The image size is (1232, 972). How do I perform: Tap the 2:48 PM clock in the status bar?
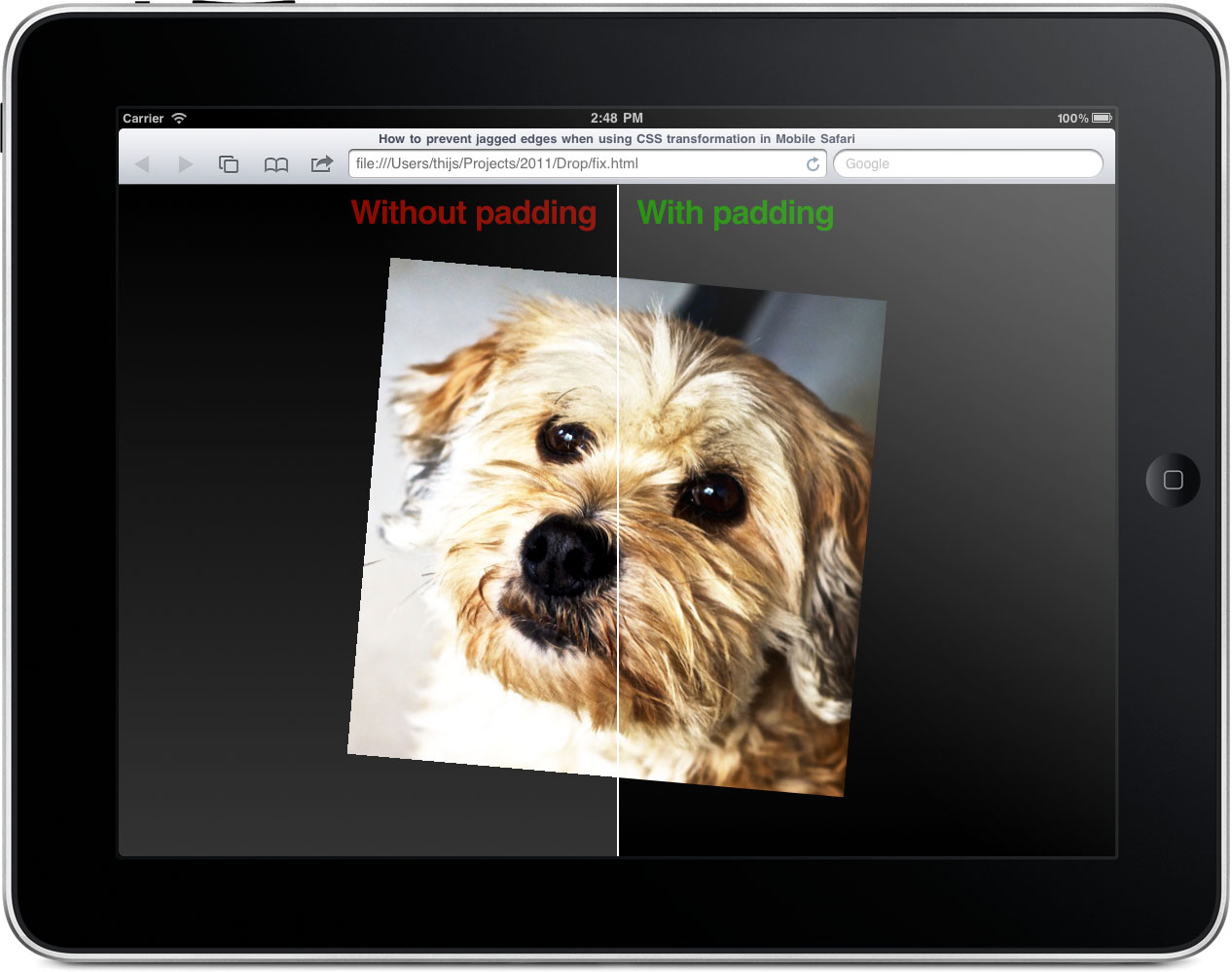tap(616, 118)
